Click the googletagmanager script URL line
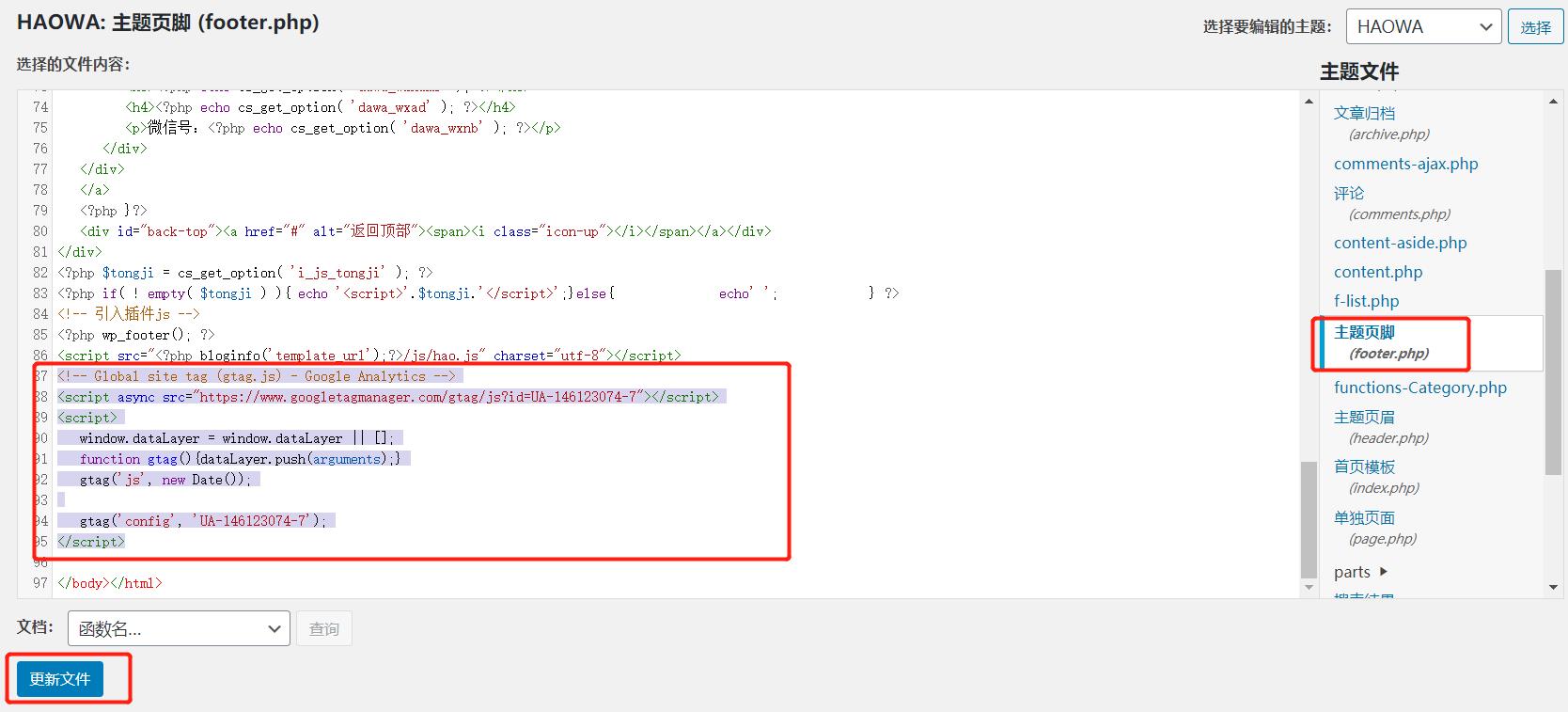This screenshot has width=1568, height=712. [x=388, y=397]
